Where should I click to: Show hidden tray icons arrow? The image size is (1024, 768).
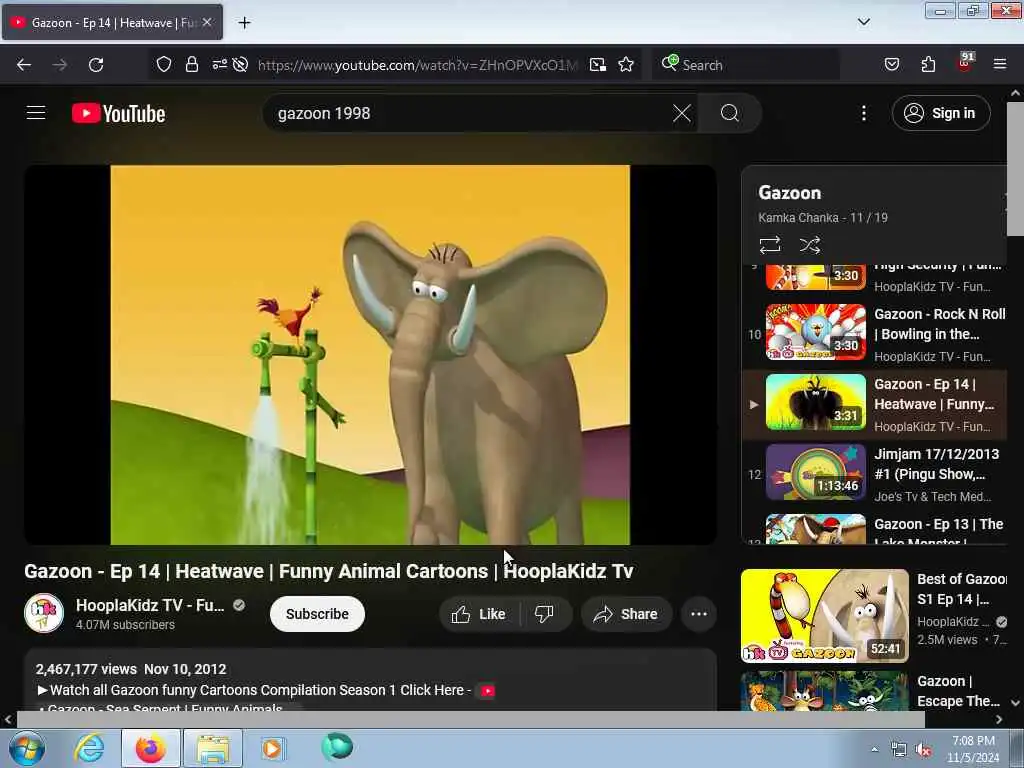874,749
